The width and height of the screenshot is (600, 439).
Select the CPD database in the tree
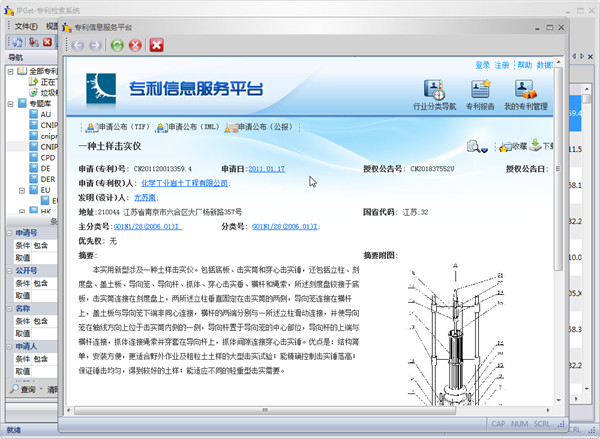click(x=43, y=157)
